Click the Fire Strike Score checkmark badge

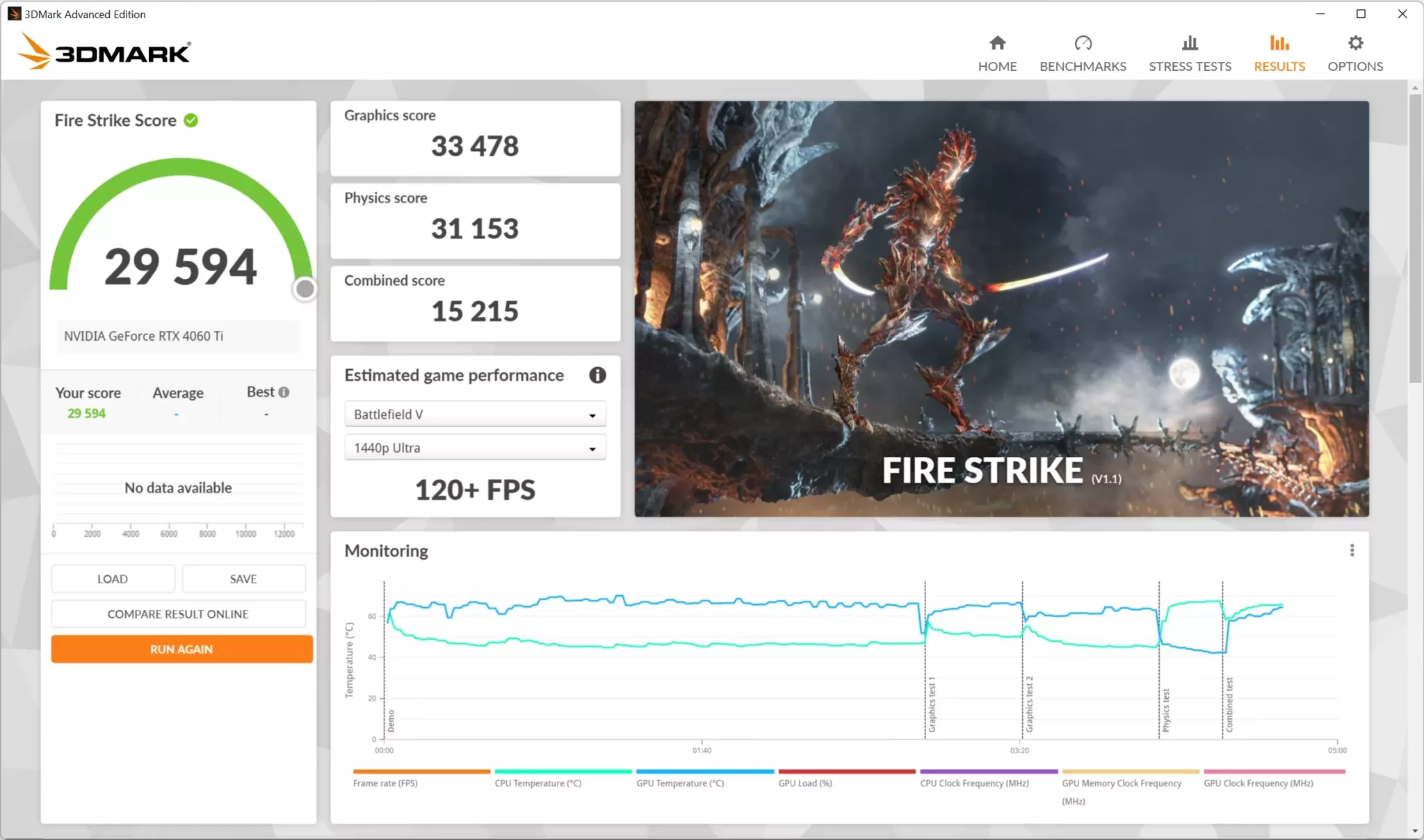[190, 120]
